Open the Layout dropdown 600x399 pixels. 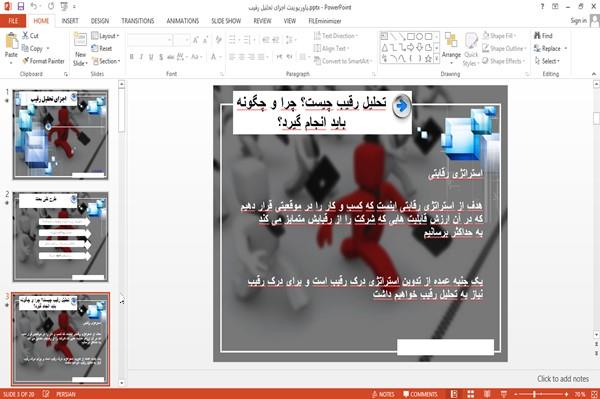tap(105, 36)
